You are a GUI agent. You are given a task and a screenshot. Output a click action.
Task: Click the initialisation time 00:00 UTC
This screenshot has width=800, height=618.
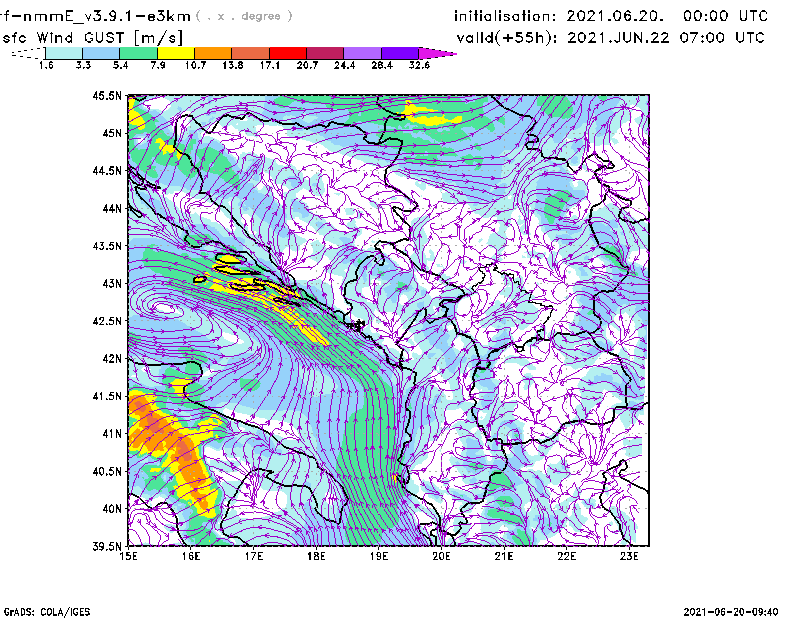click(x=726, y=16)
